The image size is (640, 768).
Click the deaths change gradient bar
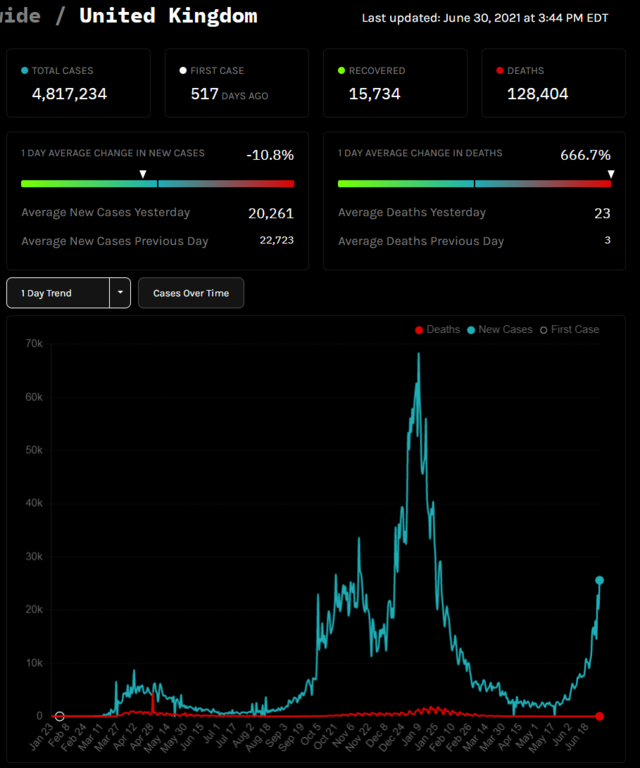click(474, 184)
